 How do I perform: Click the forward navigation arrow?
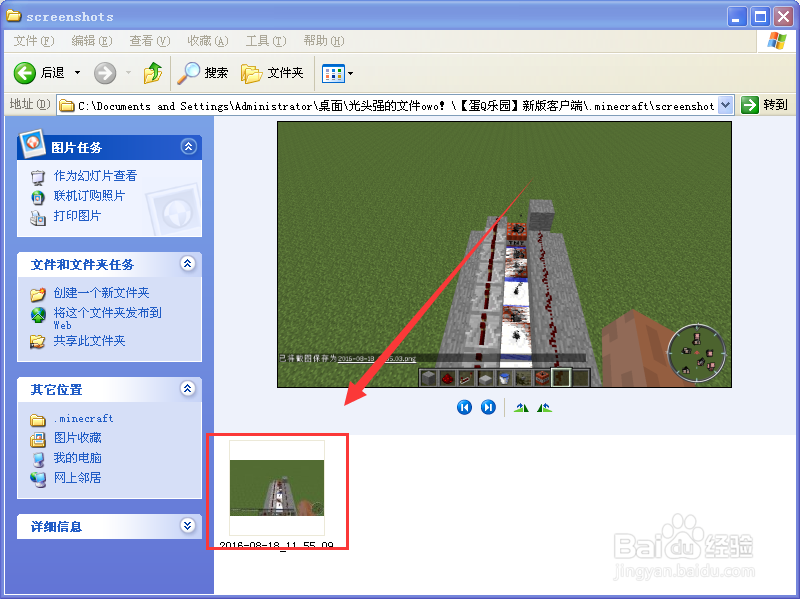pos(105,73)
